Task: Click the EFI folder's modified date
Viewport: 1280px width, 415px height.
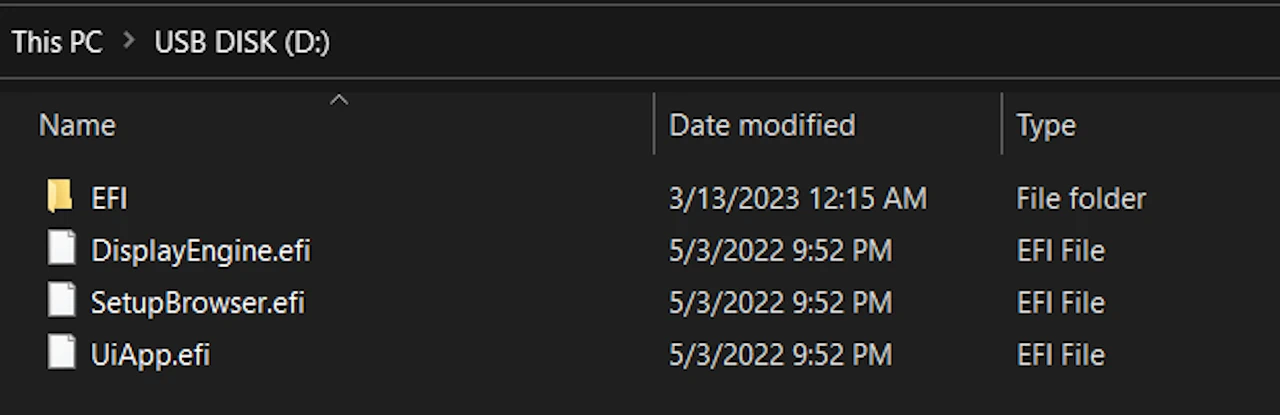Action: [x=797, y=198]
